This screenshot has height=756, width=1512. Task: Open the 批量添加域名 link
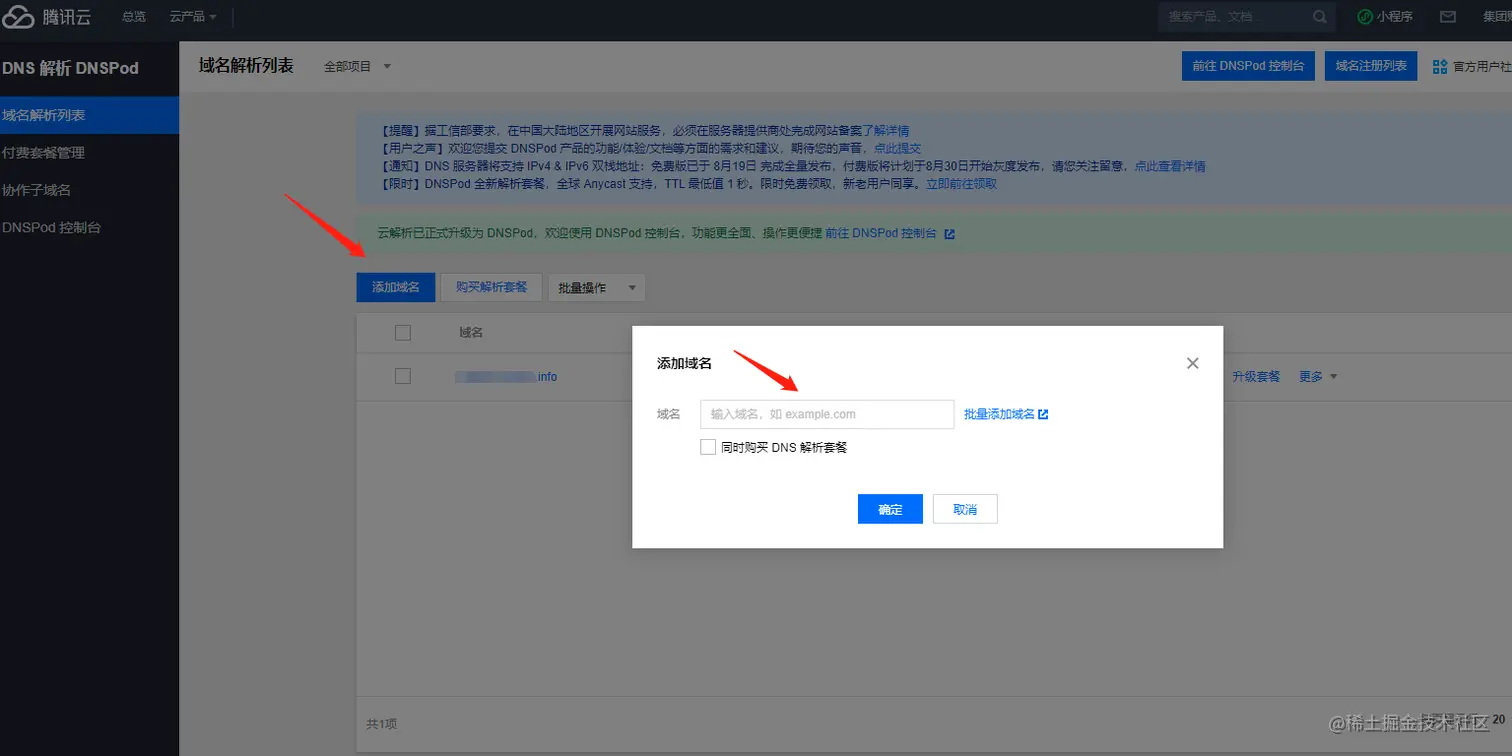999,414
